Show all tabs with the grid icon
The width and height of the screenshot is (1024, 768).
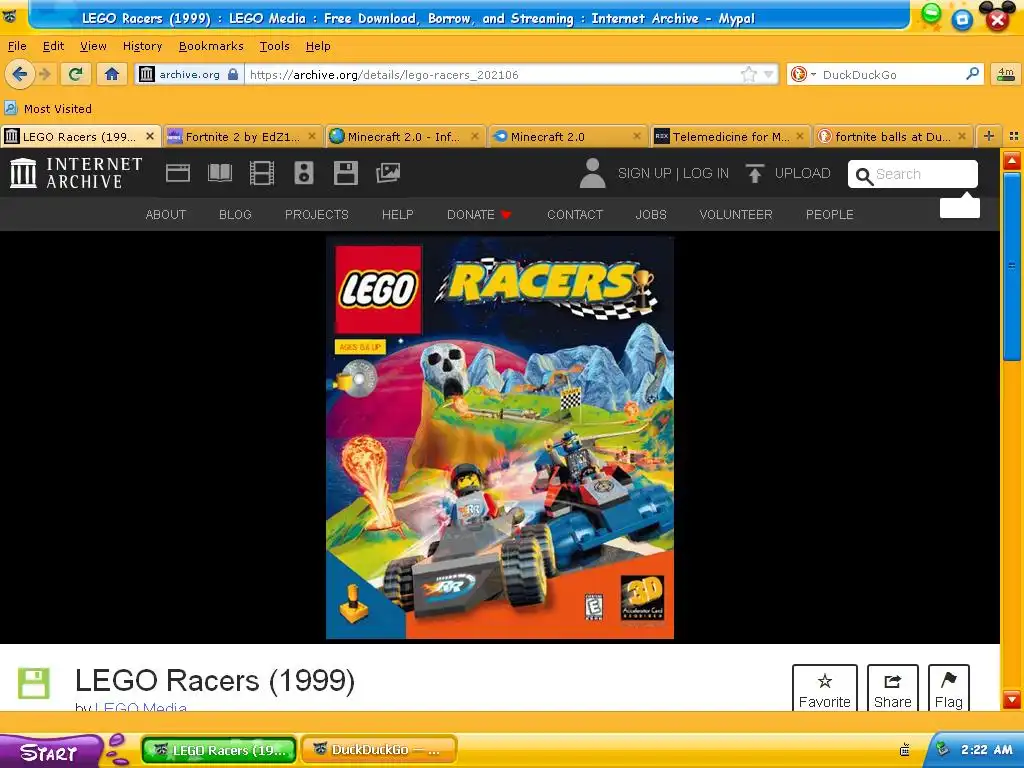coord(1014,136)
